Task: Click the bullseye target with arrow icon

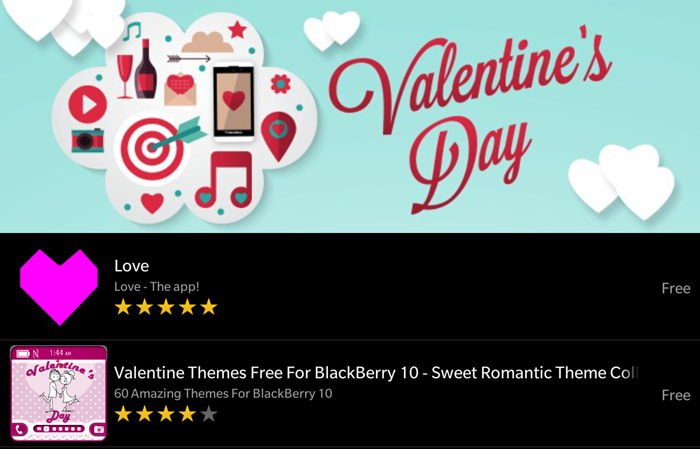Action: pyautogui.click(x=154, y=148)
